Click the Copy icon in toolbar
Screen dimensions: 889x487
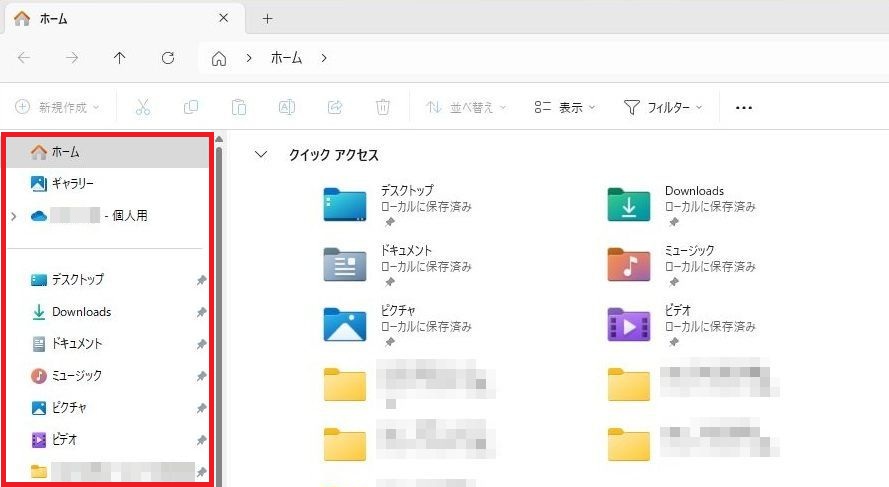tap(191, 107)
